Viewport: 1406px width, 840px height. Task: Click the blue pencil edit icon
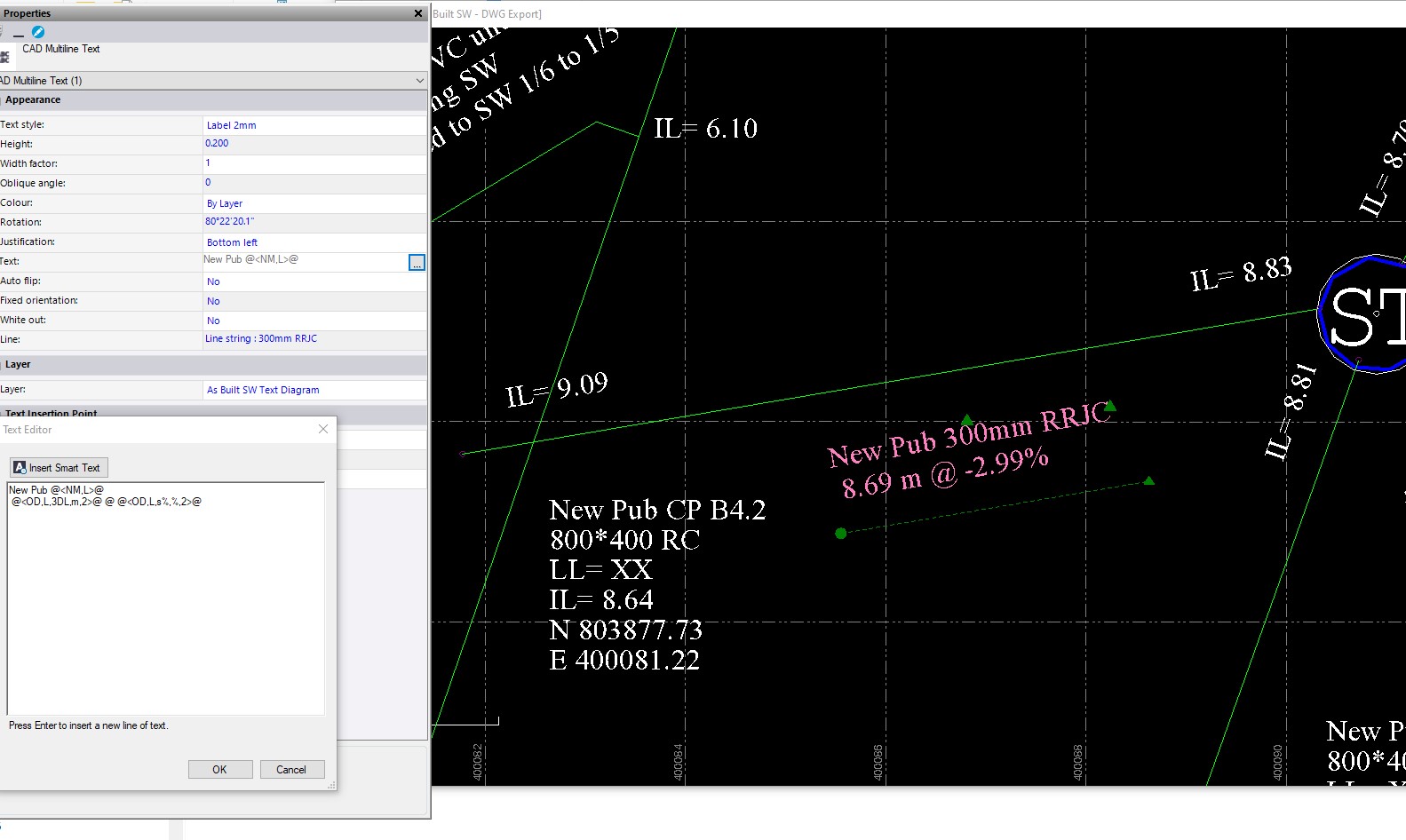point(38,32)
